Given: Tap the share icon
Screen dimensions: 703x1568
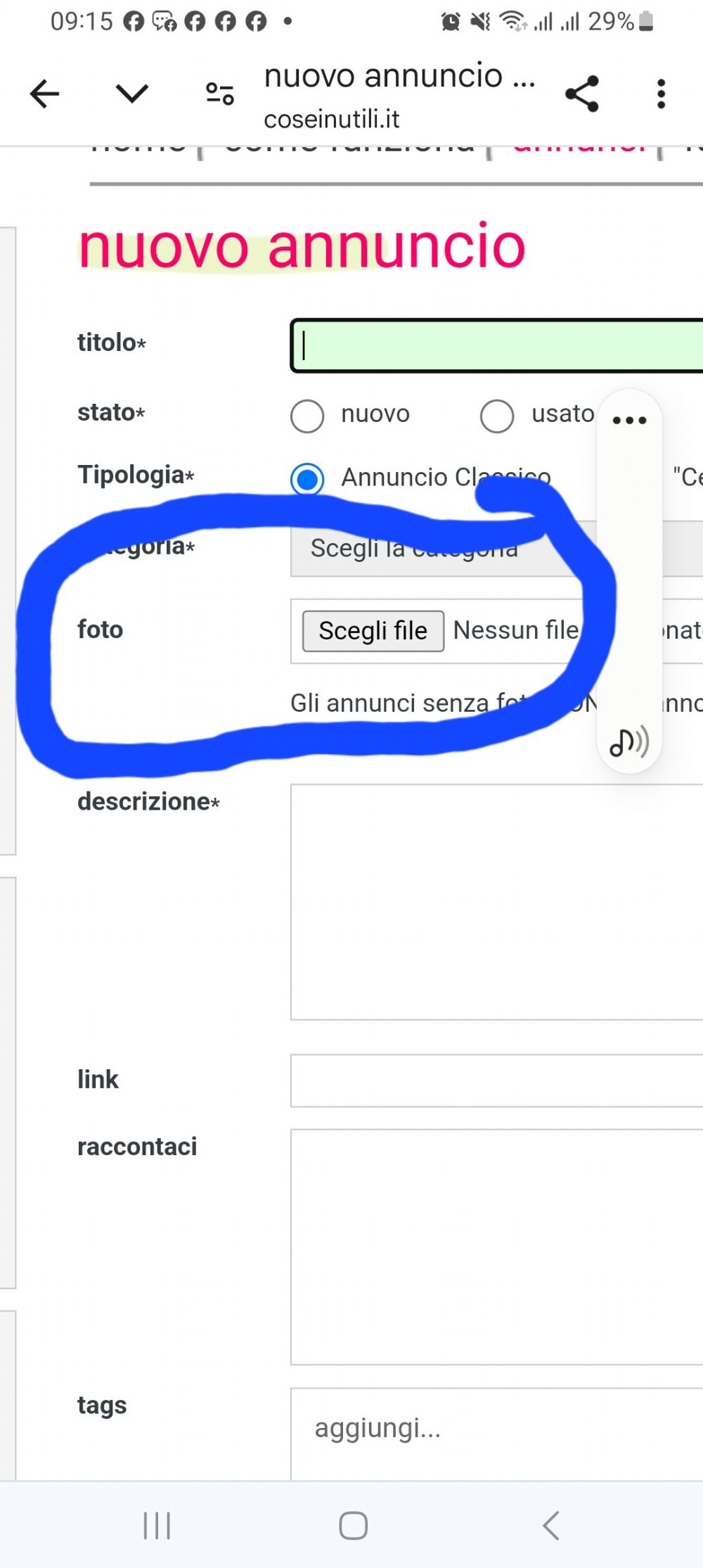Looking at the screenshot, I should (x=582, y=94).
